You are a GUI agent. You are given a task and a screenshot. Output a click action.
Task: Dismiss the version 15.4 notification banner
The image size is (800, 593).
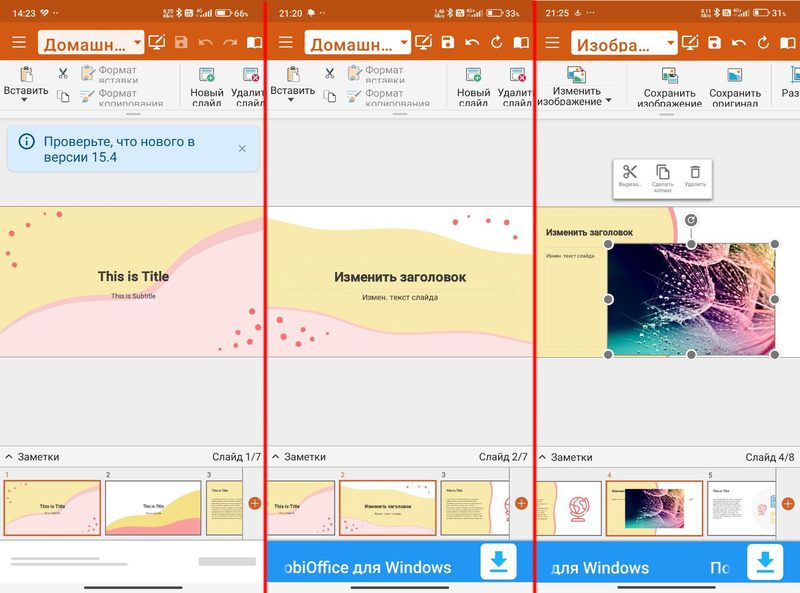click(x=242, y=149)
